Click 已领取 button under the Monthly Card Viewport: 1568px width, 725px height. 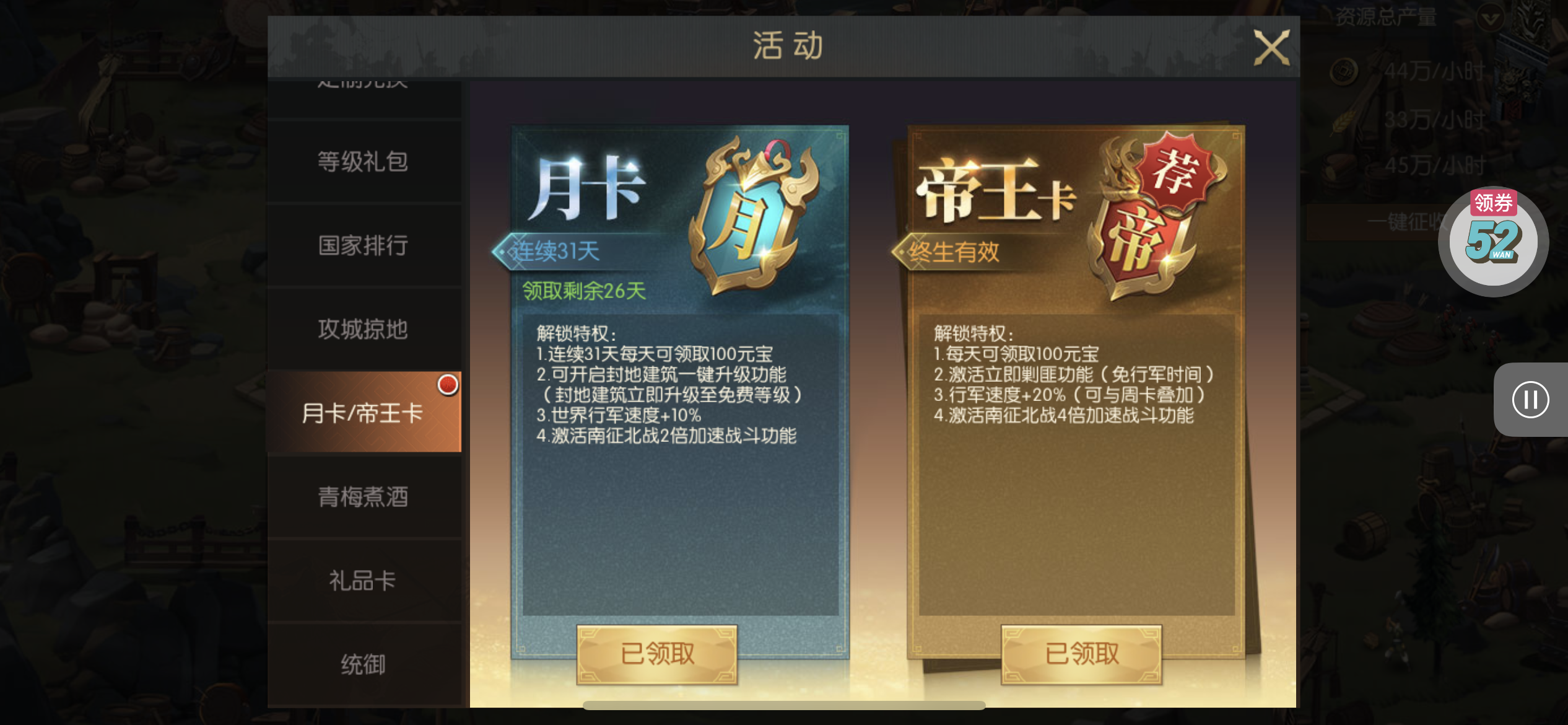(657, 654)
